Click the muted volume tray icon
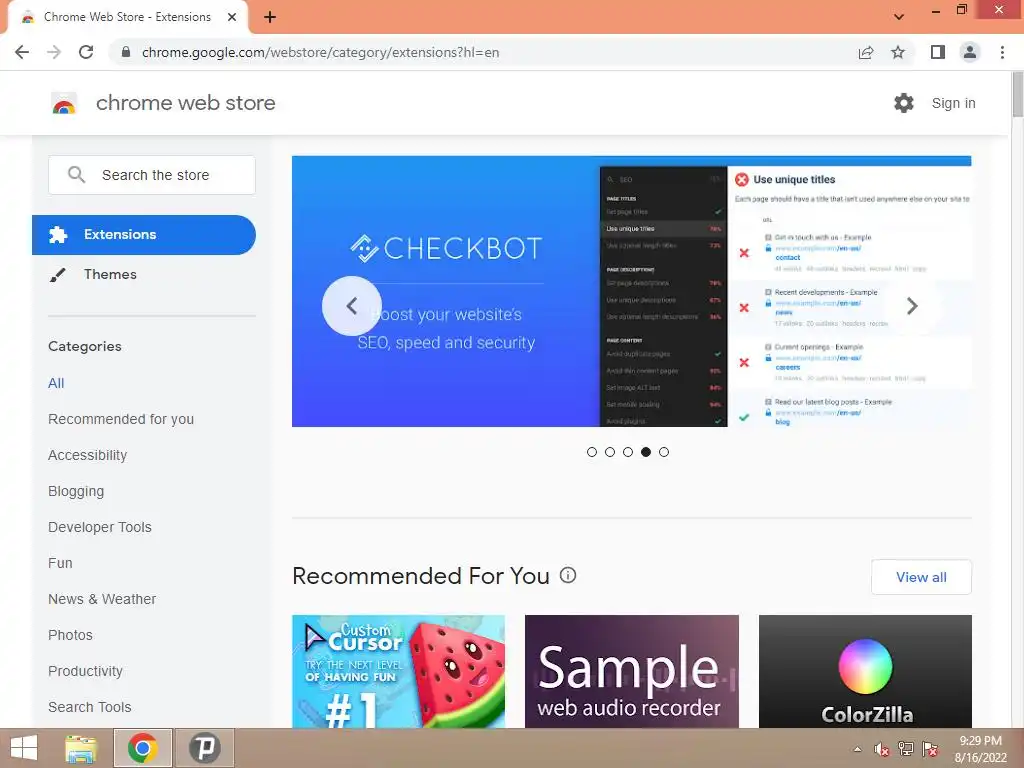Screen dimensions: 1024x768 [882, 749]
